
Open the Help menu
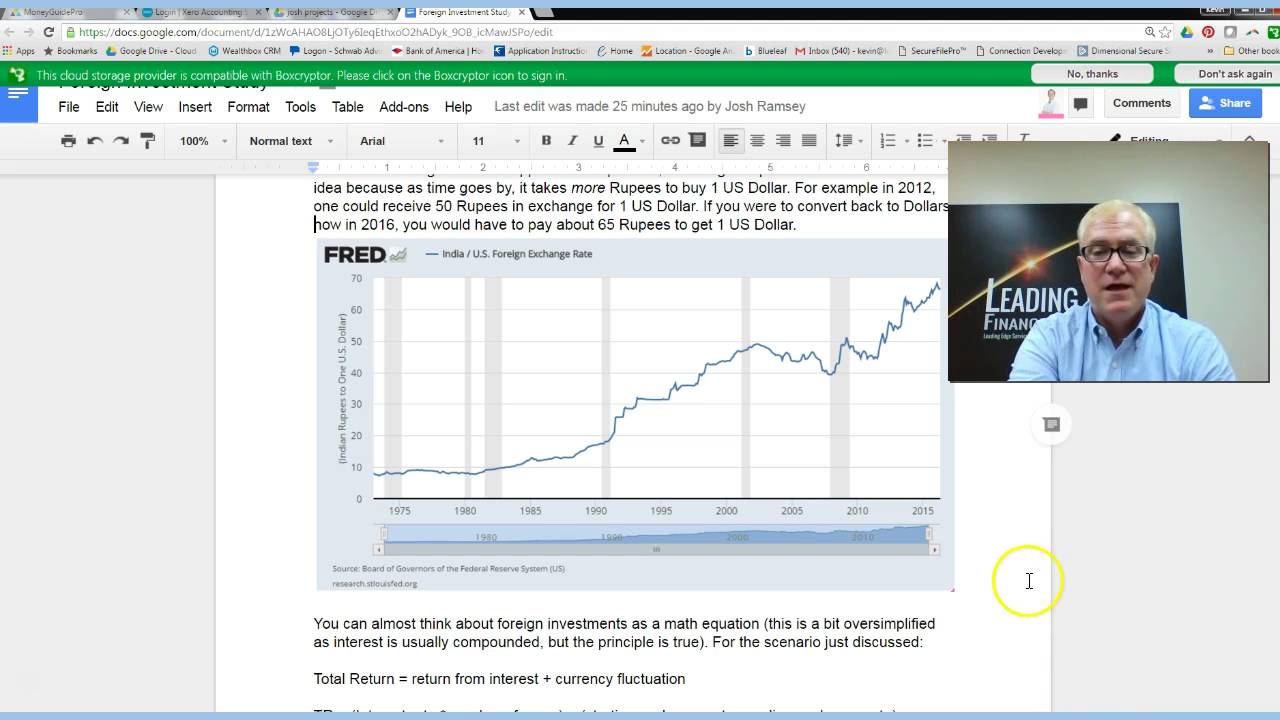(458, 107)
